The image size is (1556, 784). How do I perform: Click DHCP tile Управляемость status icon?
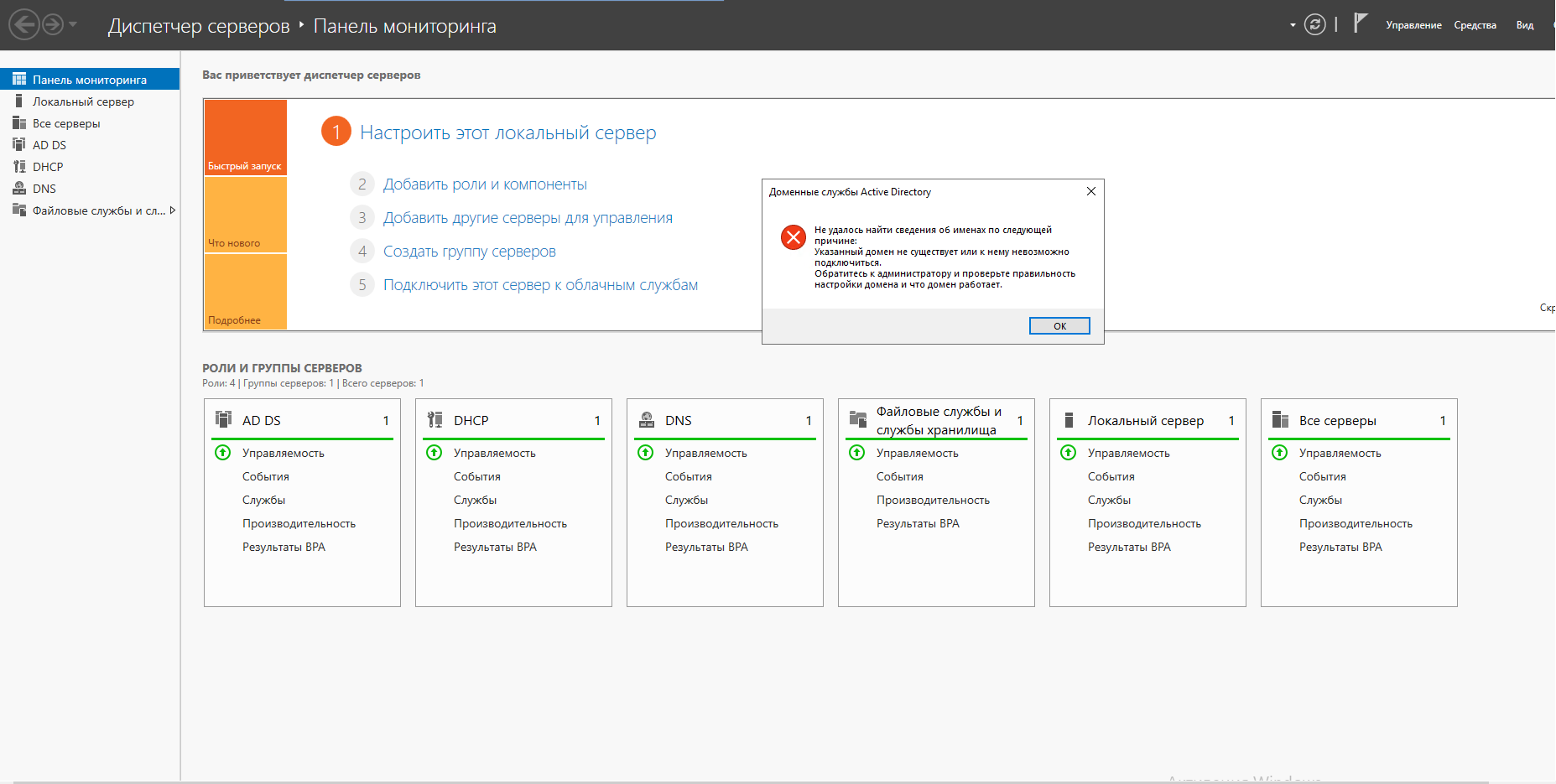point(435,453)
